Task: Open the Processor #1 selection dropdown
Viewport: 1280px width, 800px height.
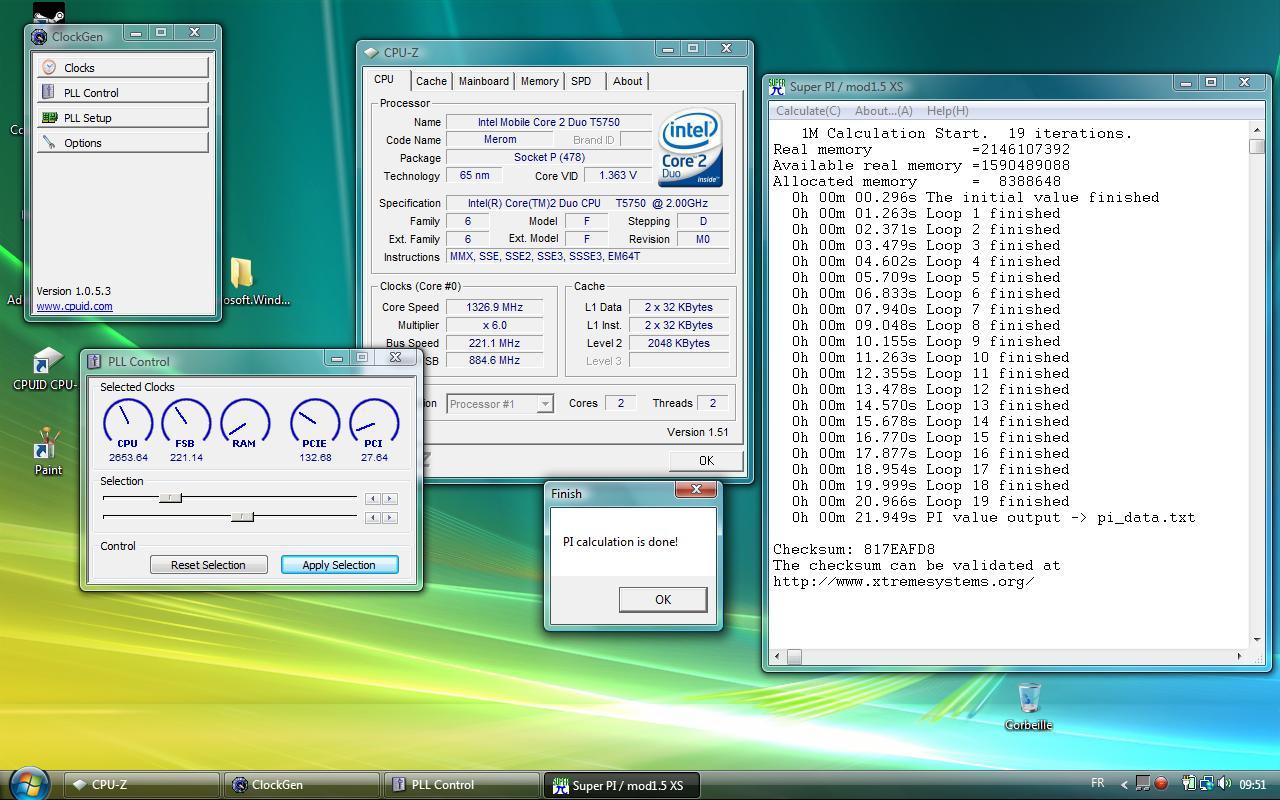Action: 500,404
